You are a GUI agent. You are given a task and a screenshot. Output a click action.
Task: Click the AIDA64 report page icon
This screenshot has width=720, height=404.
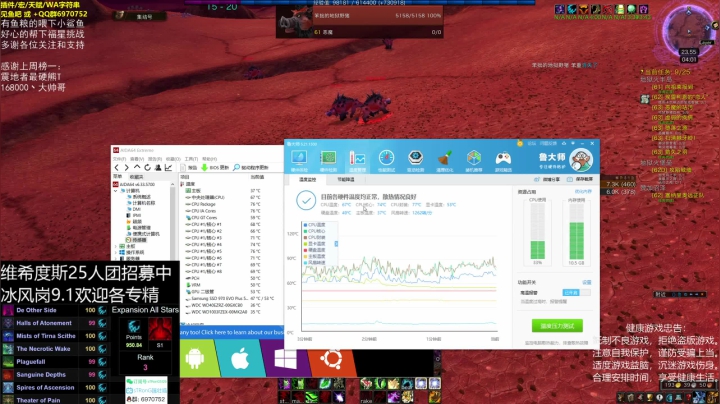[x=183, y=168]
